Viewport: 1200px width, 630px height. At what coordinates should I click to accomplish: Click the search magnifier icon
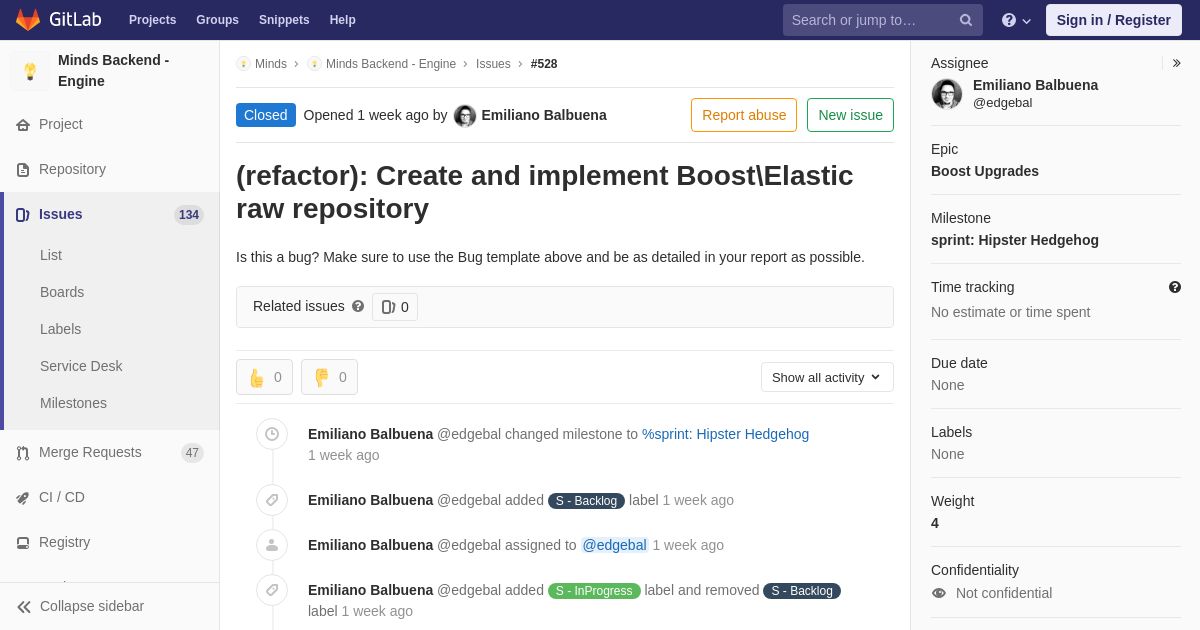966,20
